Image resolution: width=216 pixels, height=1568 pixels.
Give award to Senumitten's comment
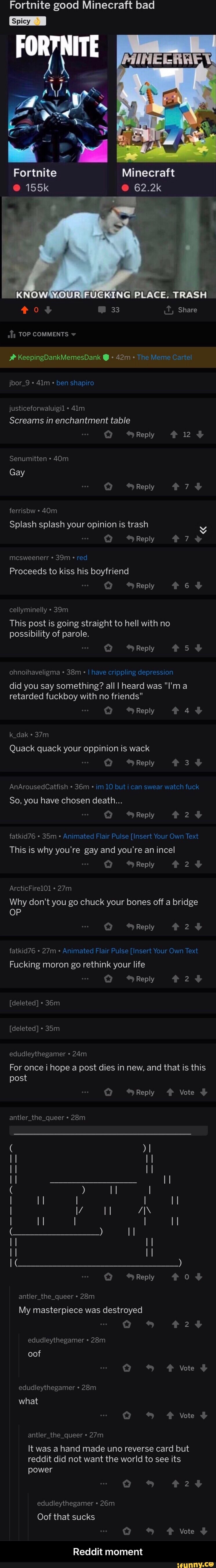coord(108,486)
